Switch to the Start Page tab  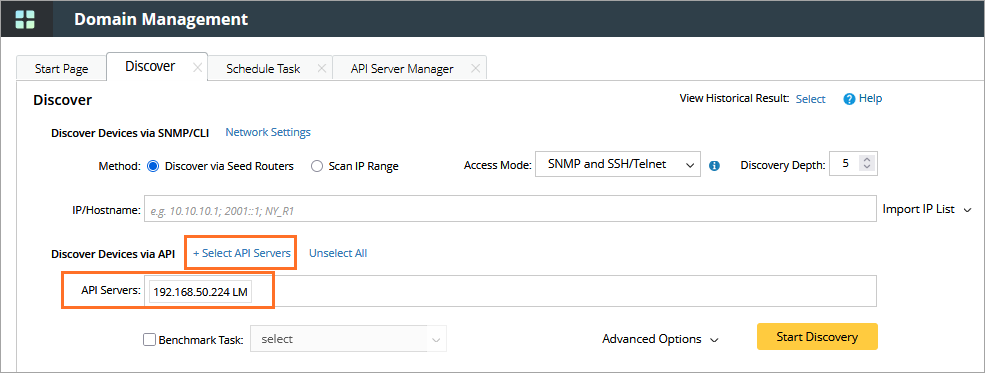tap(62, 68)
